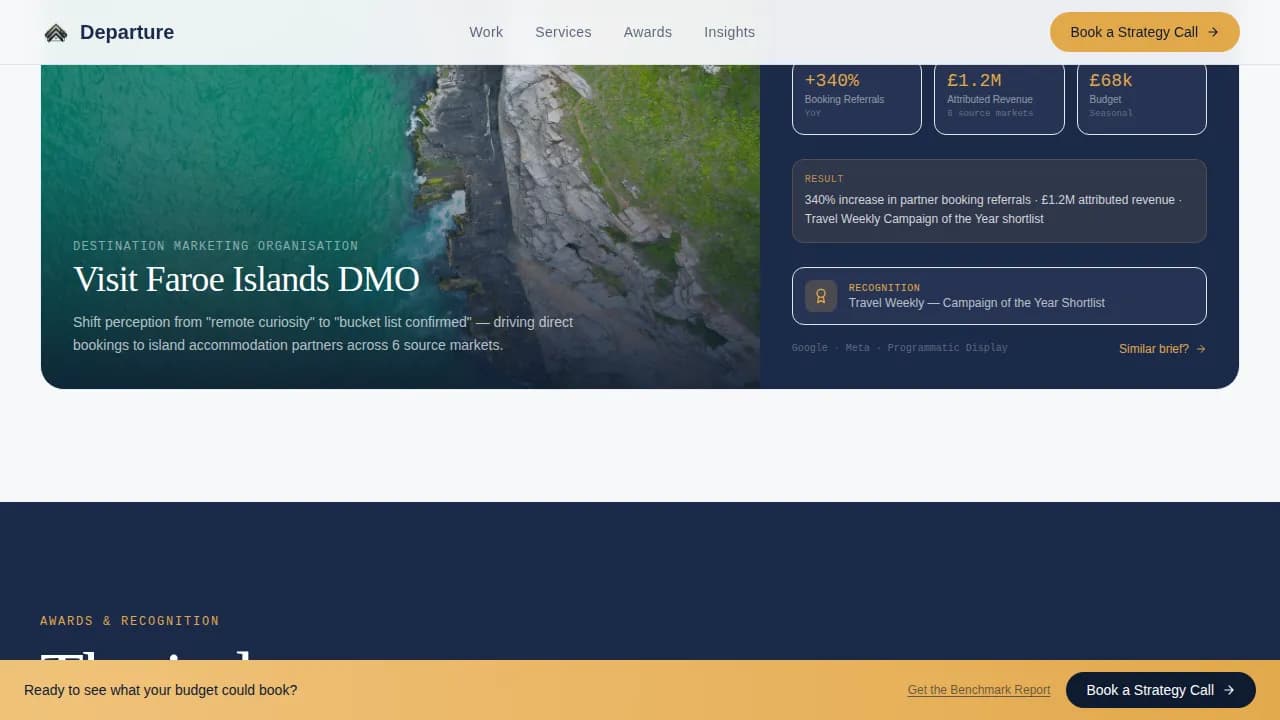The width and height of the screenshot is (1280, 720).
Task: Click the £1.2M Attributed Revenue stat card
Action: click(999, 97)
